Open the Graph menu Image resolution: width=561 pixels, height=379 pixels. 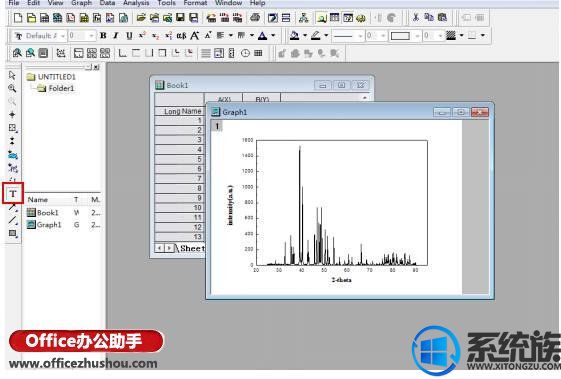tap(81, 3)
